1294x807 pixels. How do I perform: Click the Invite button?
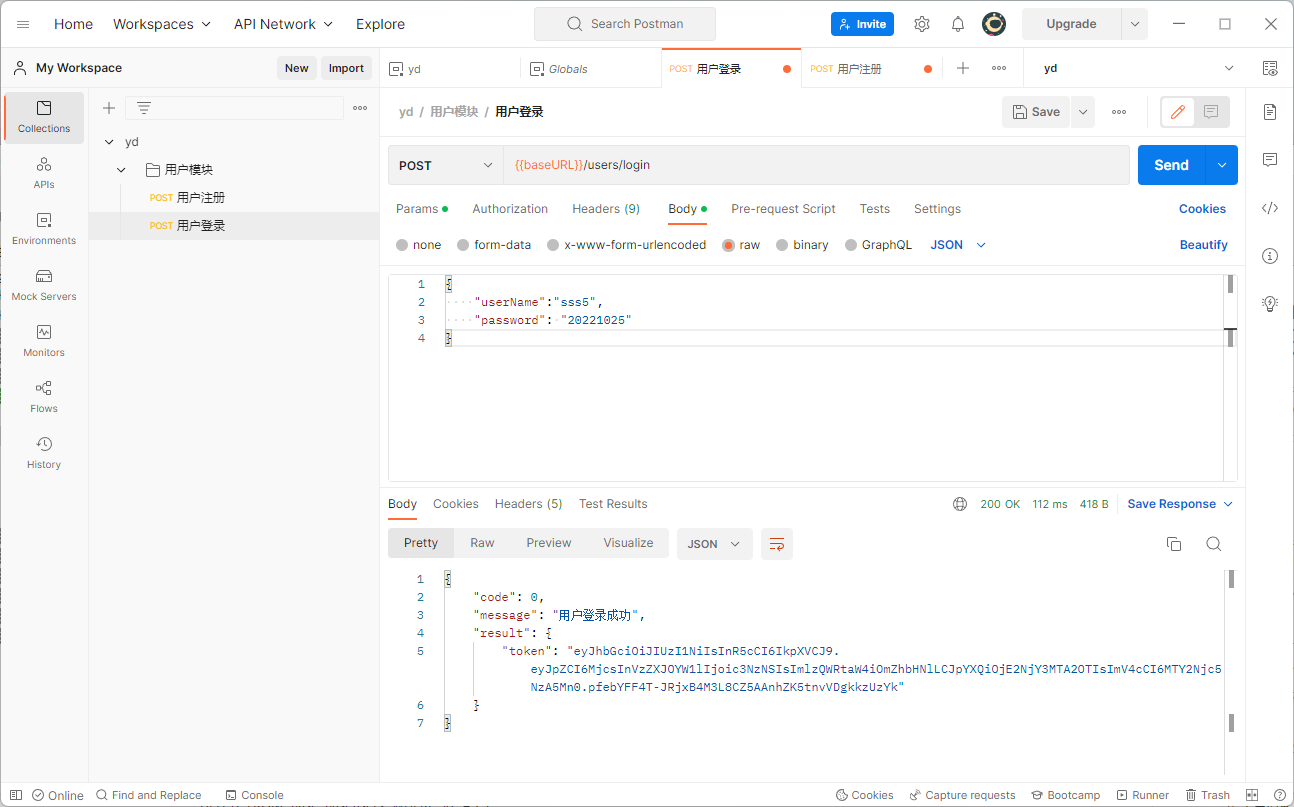[862, 24]
